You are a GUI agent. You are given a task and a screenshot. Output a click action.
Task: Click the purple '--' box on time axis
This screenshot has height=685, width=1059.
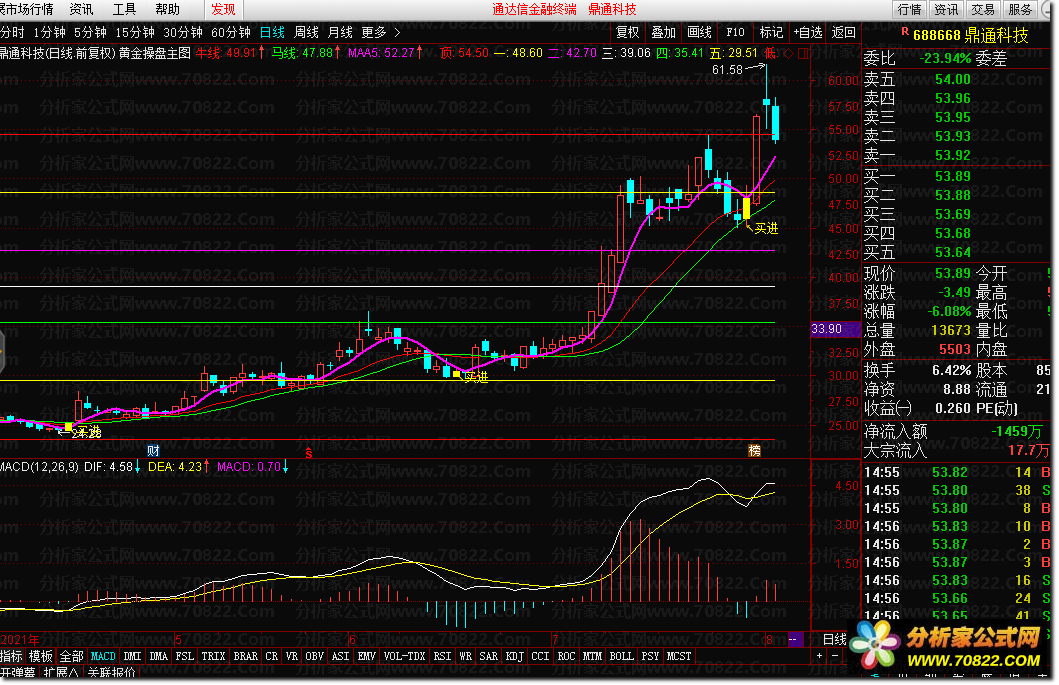click(x=795, y=639)
